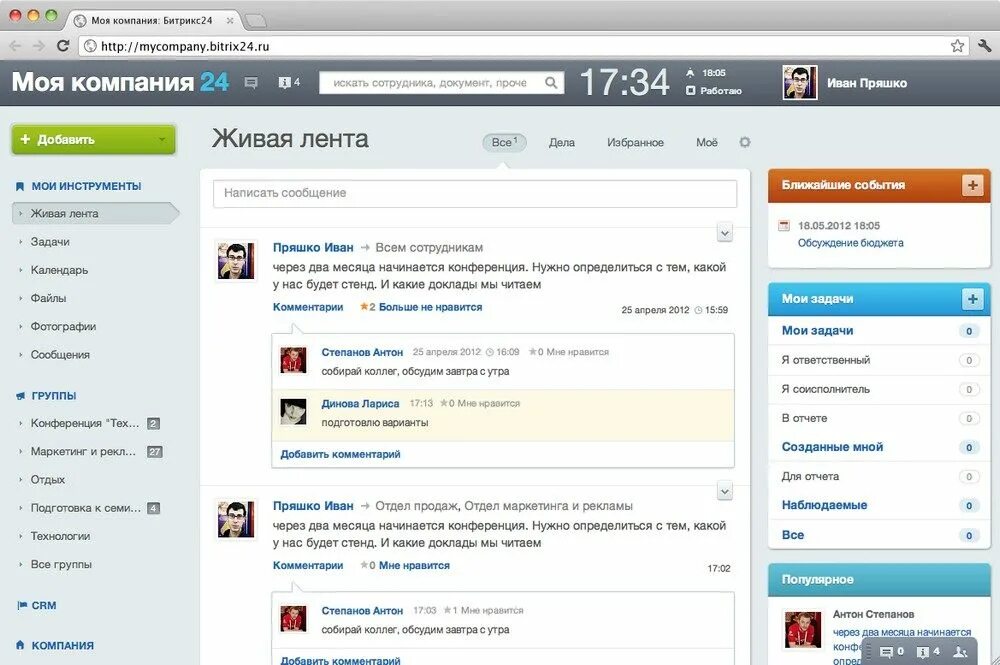Click Динова Лариса comment avatar
The width and height of the screenshot is (1000, 665).
(x=293, y=412)
